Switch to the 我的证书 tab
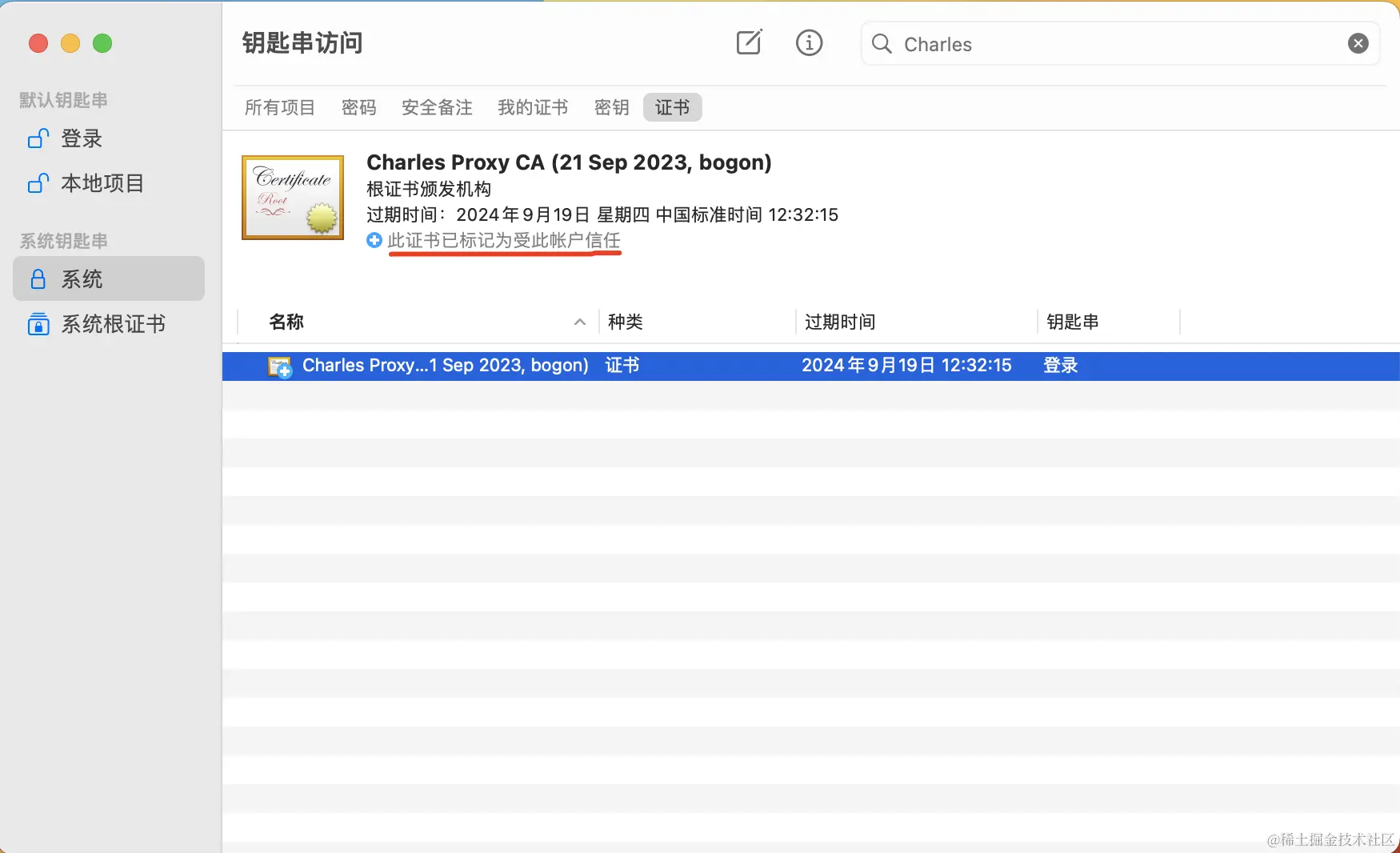This screenshot has width=1400, height=853. point(533,107)
